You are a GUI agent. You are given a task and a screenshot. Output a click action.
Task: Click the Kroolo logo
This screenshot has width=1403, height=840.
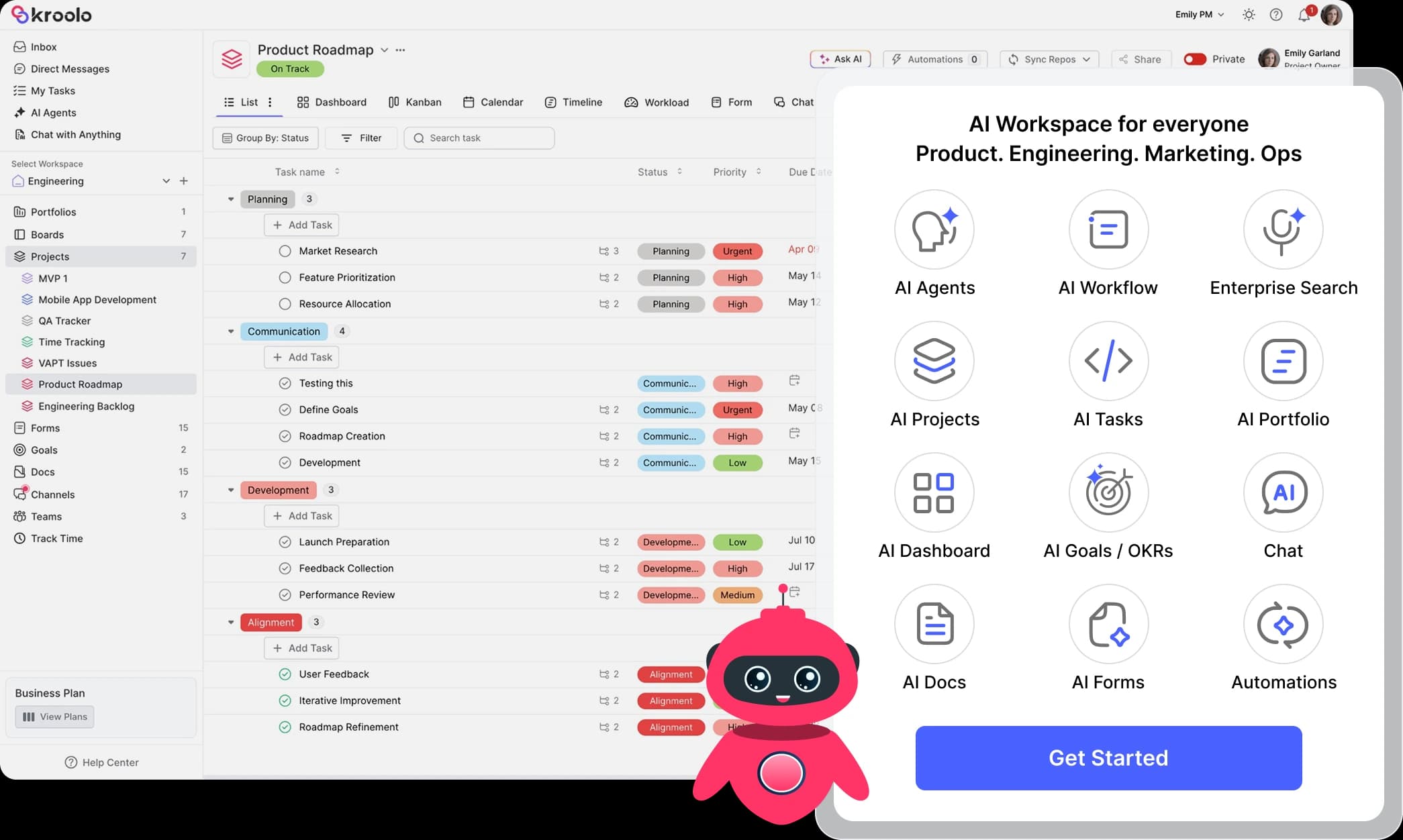click(x=52, y=15)
